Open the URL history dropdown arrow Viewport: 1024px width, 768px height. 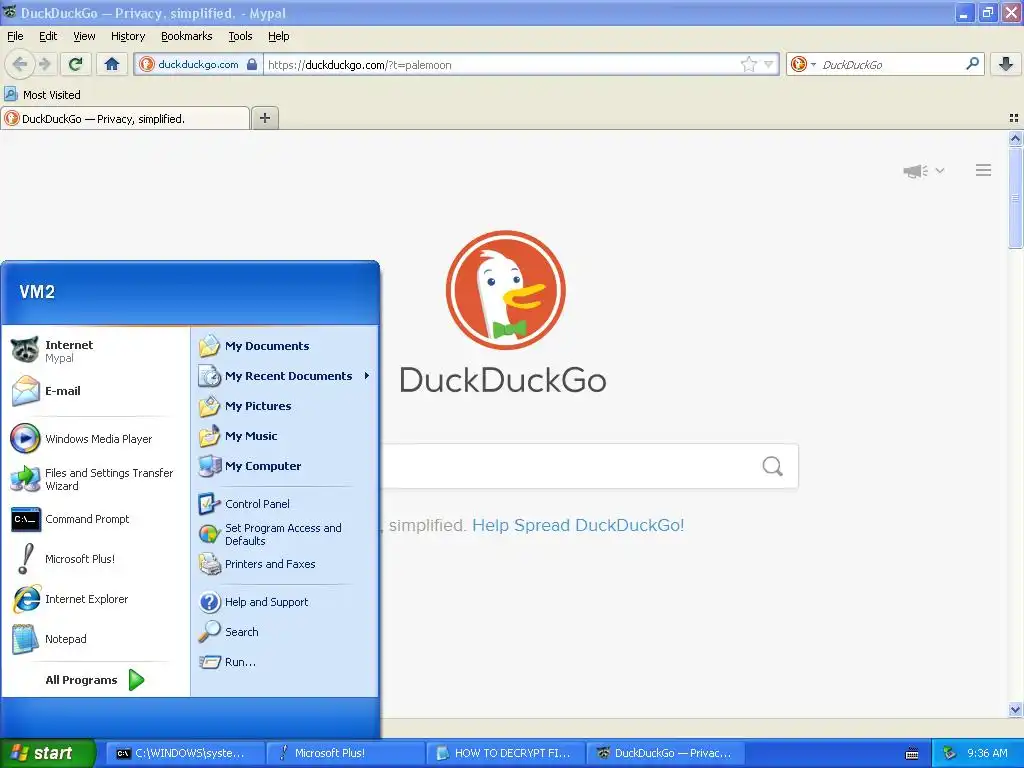tap(769, 64)
